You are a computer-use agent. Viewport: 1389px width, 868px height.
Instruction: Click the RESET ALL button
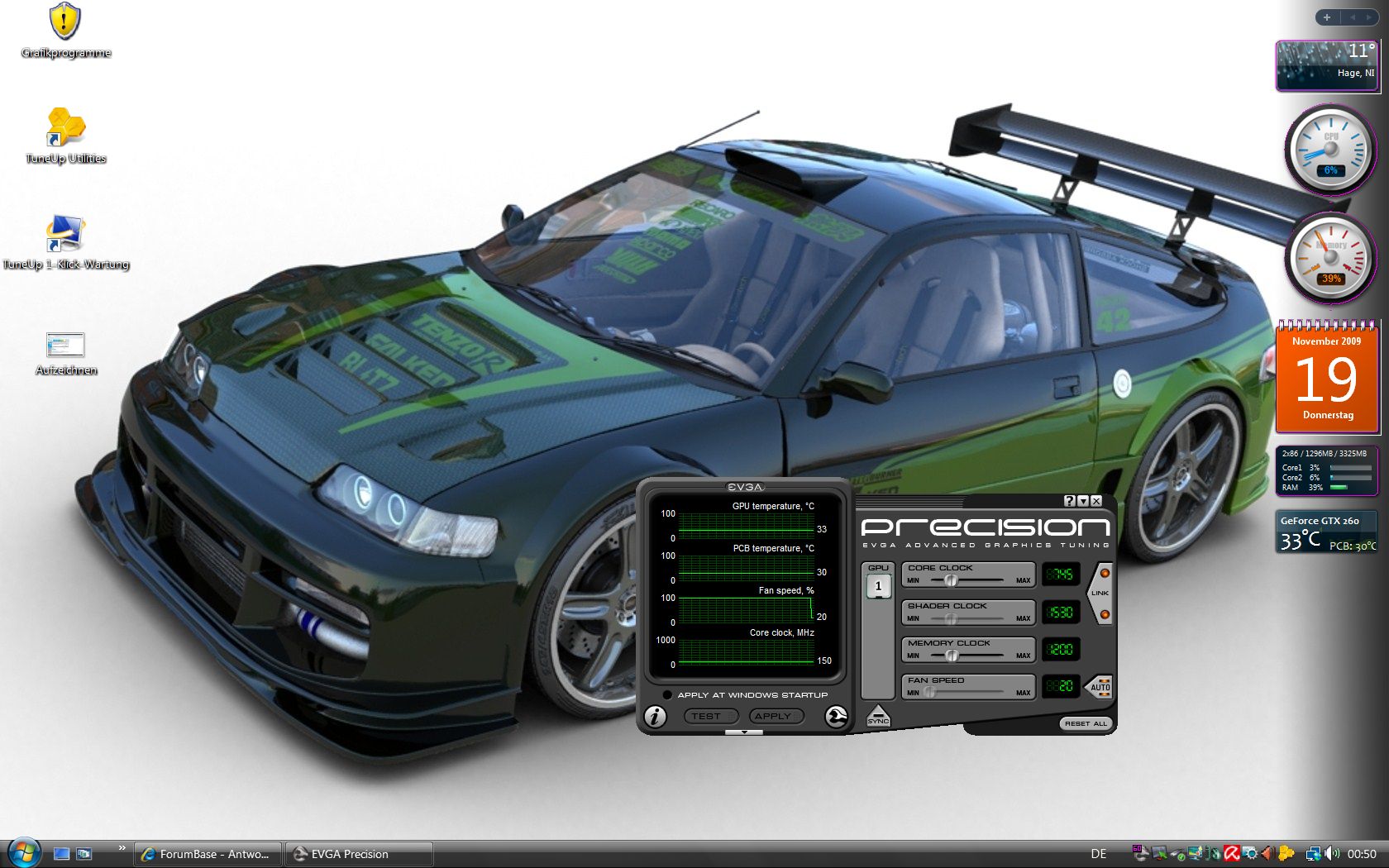point(1085,723)
